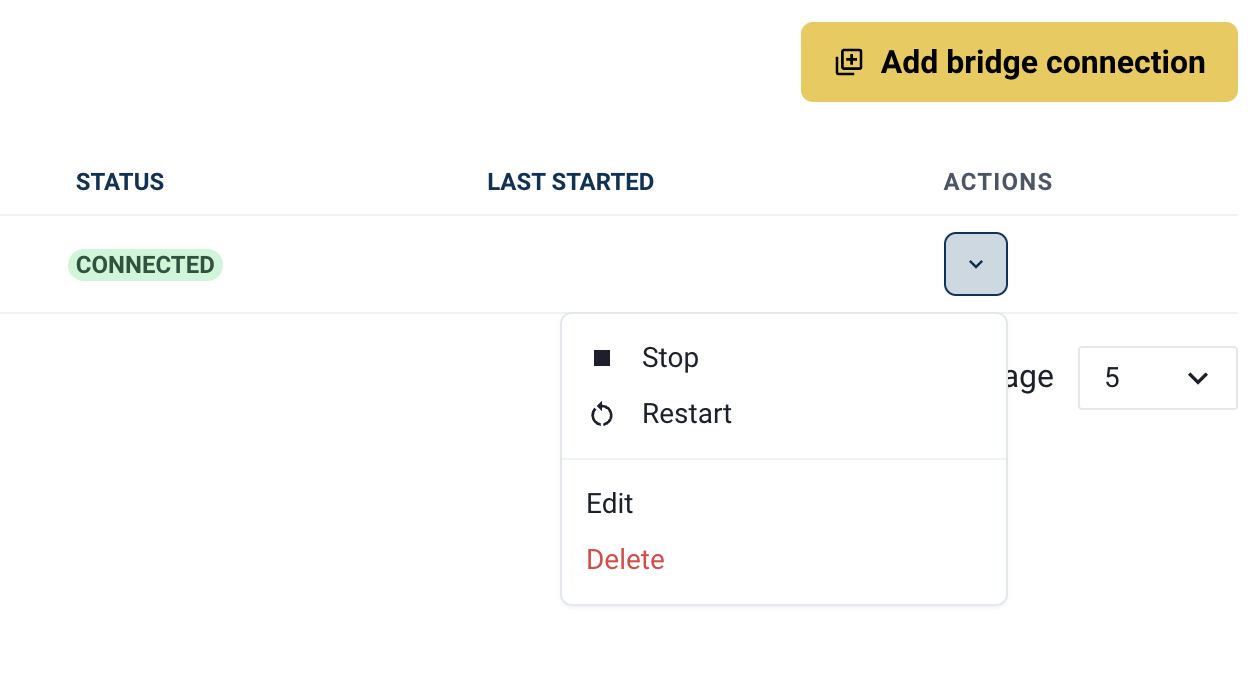Sort by the STATUS column header
The height and width of the screenshot is (684, 1254).
120,182
